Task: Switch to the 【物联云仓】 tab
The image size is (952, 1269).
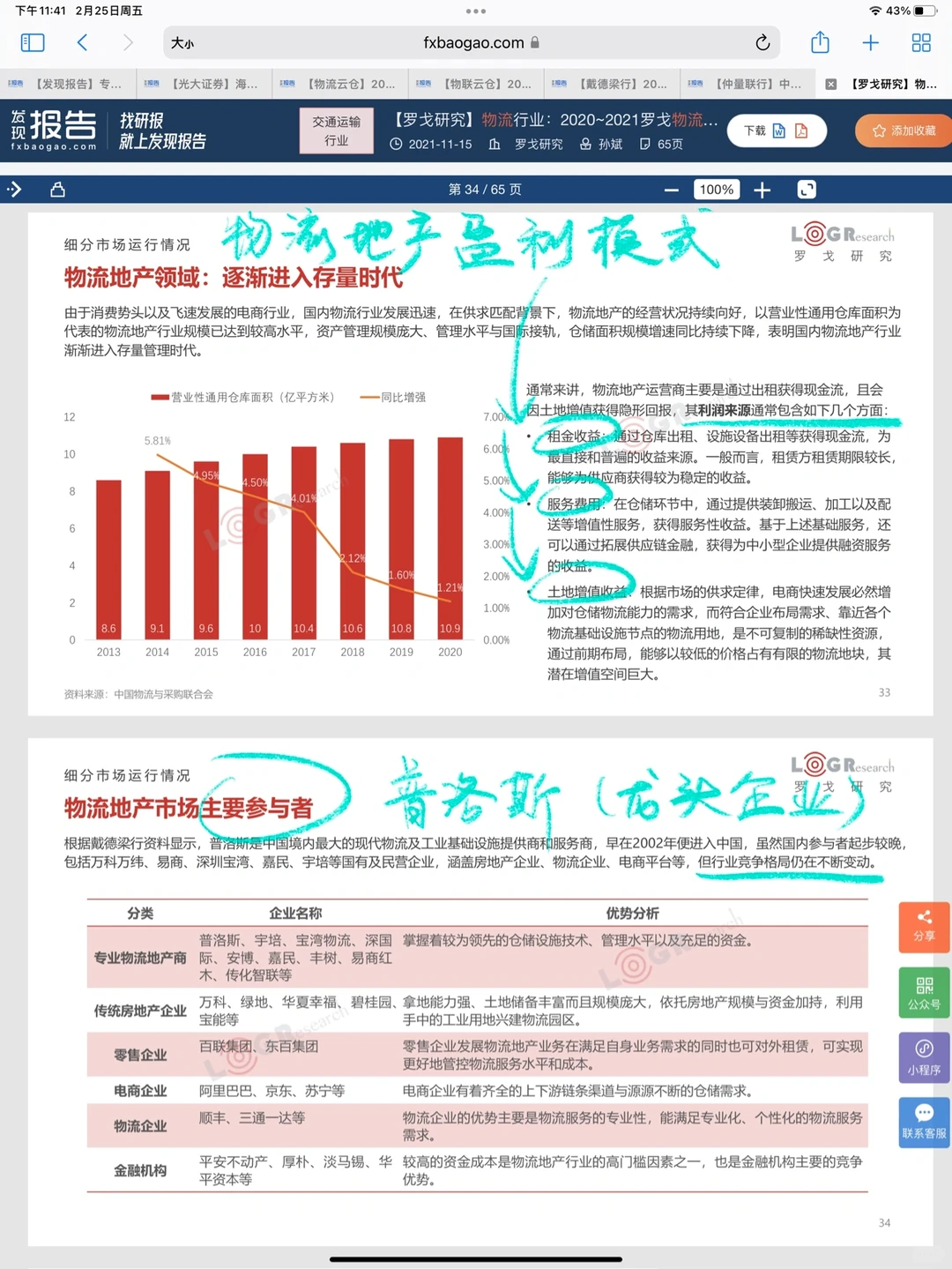Action: (x=475, y=84)
